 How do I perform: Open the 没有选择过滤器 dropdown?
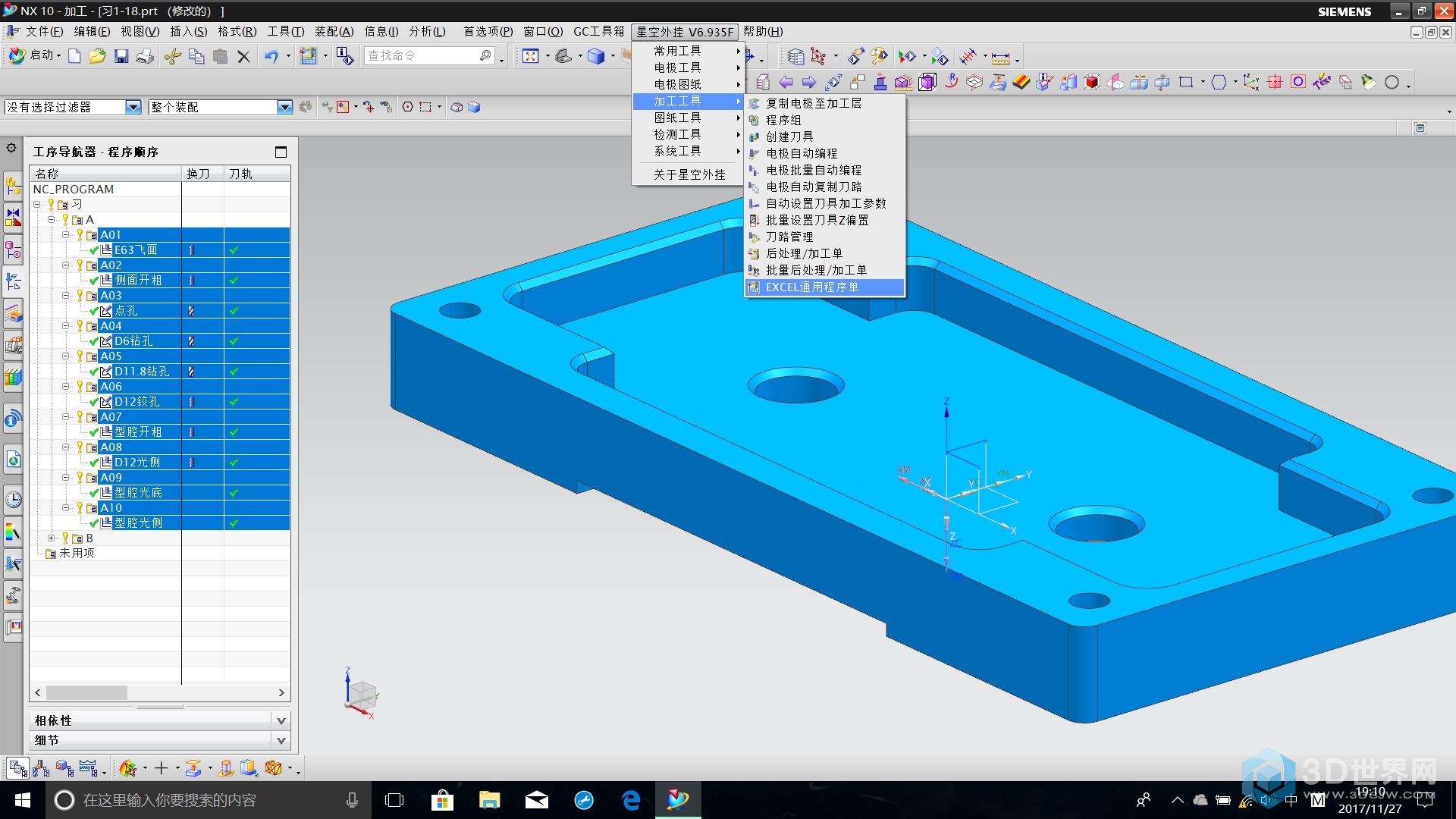[133, 107]
